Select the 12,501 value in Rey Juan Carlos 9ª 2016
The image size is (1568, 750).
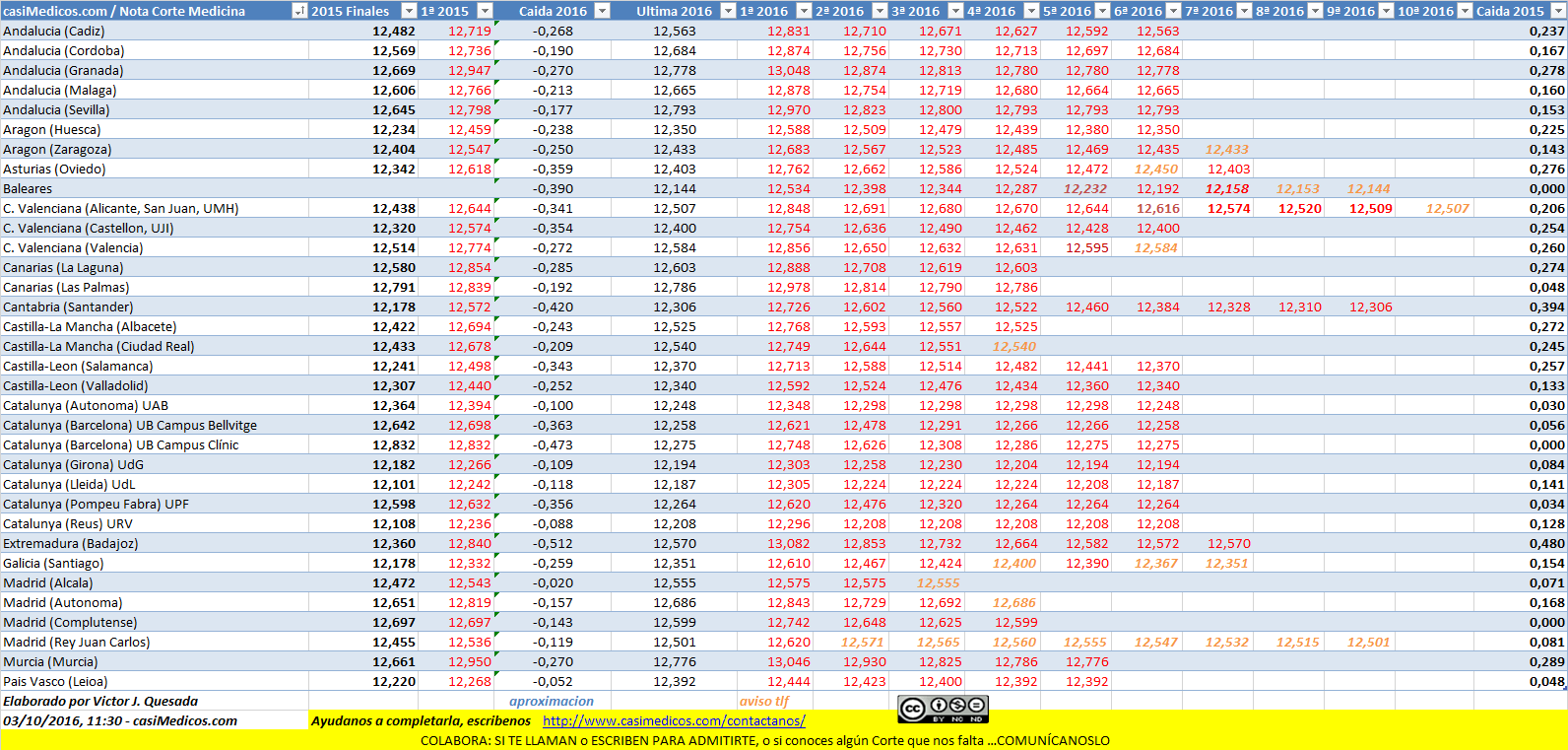pyautogui.click(x=1369, y=642)
